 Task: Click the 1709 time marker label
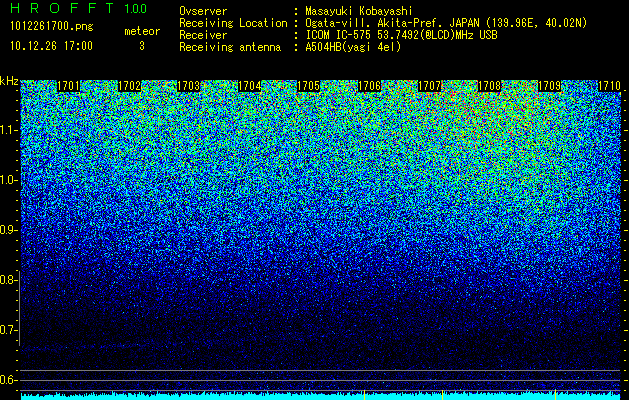(x=549, y=86)
